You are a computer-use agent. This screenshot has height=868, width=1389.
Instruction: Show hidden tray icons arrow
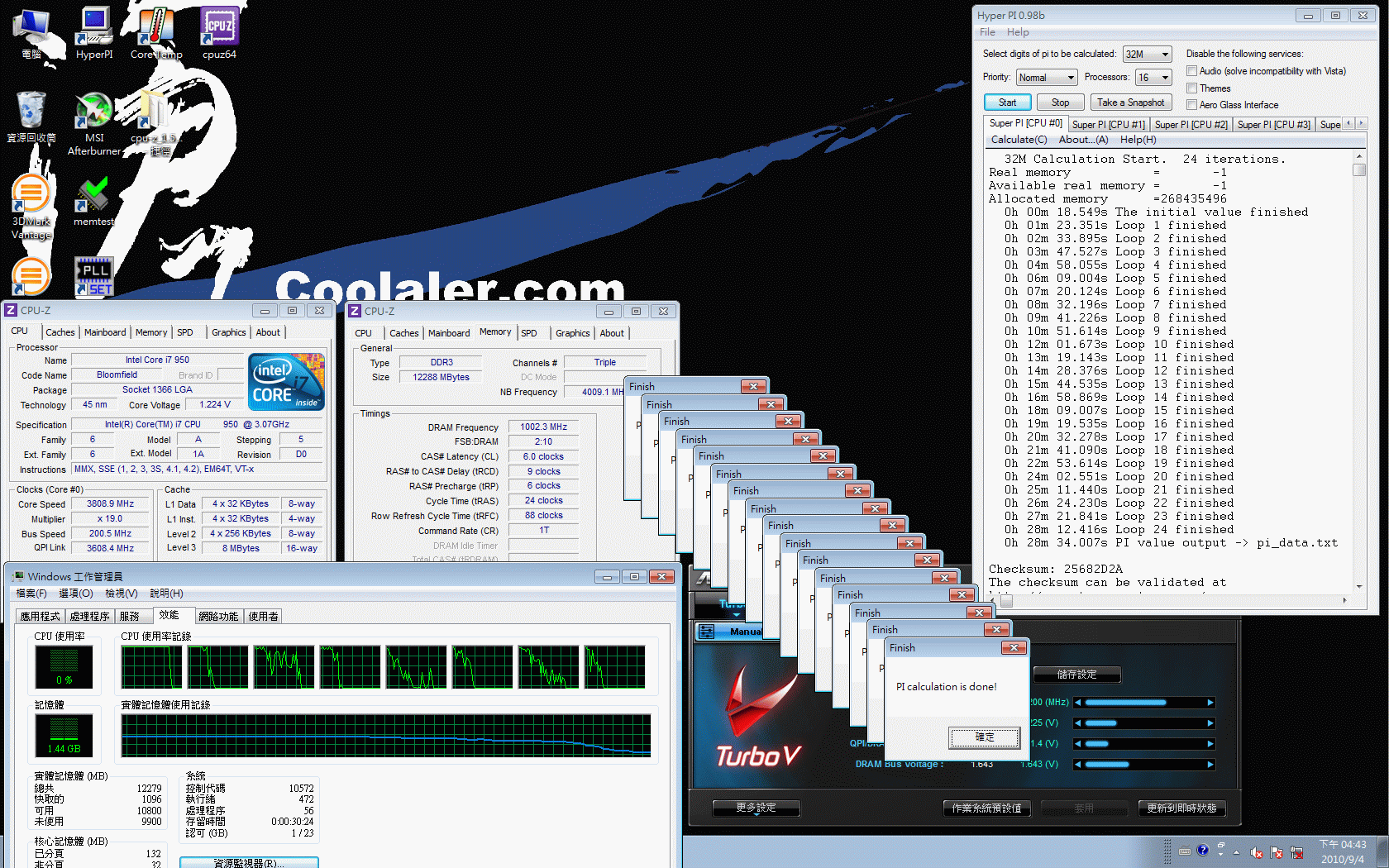tap(1237, 852)
